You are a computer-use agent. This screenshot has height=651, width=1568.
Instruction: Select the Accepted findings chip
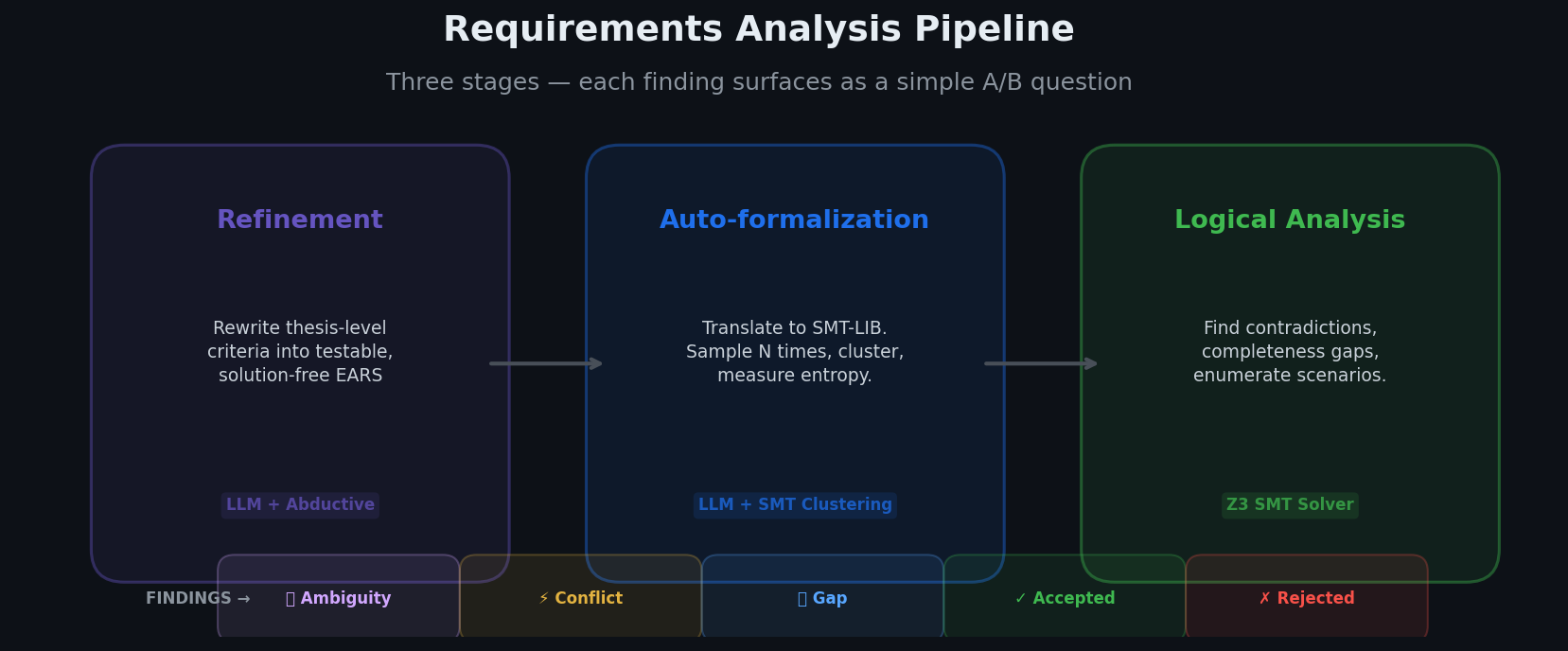pyautogui.click(x=1065, y=598)
